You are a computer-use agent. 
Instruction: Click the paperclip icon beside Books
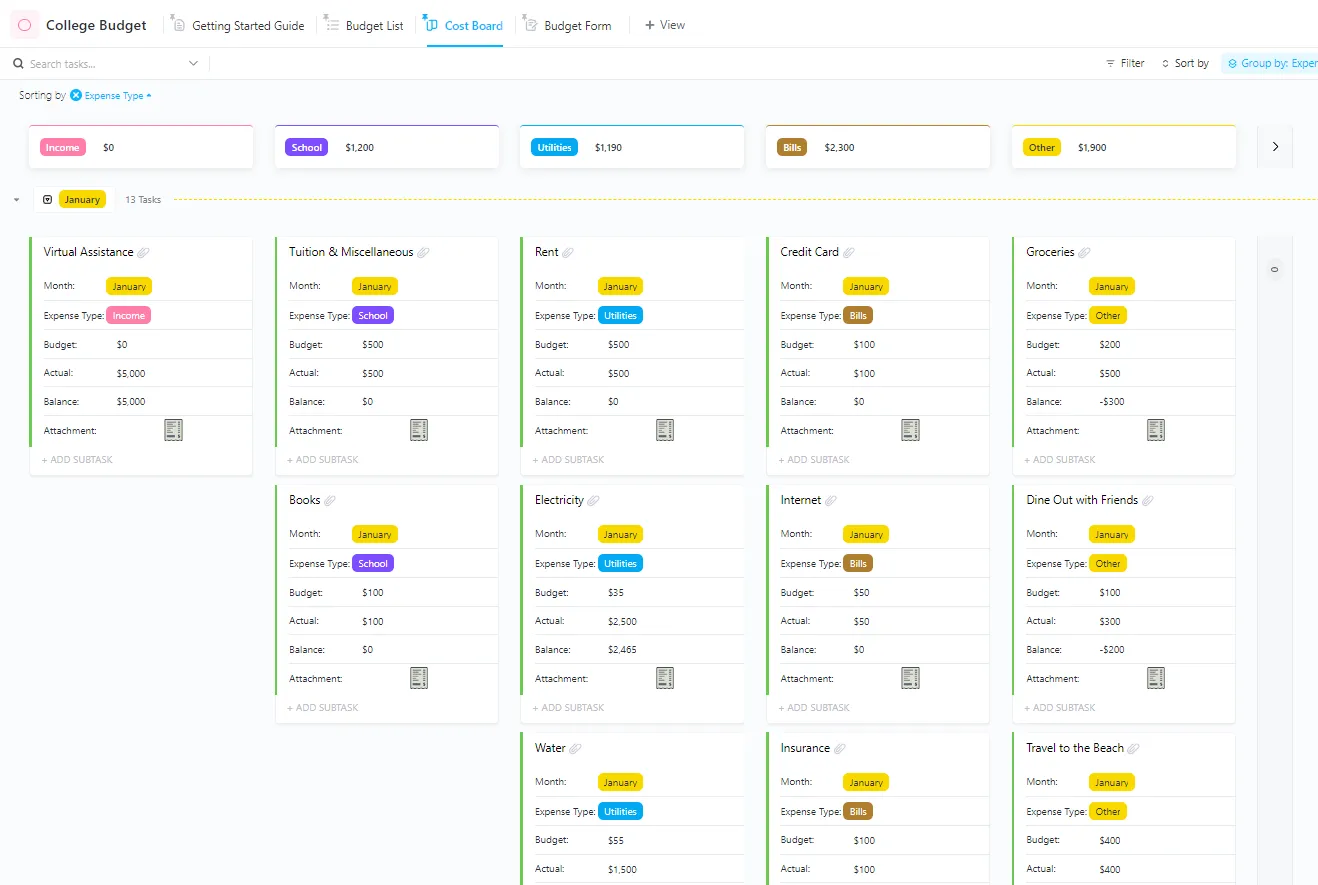(331, 501)
